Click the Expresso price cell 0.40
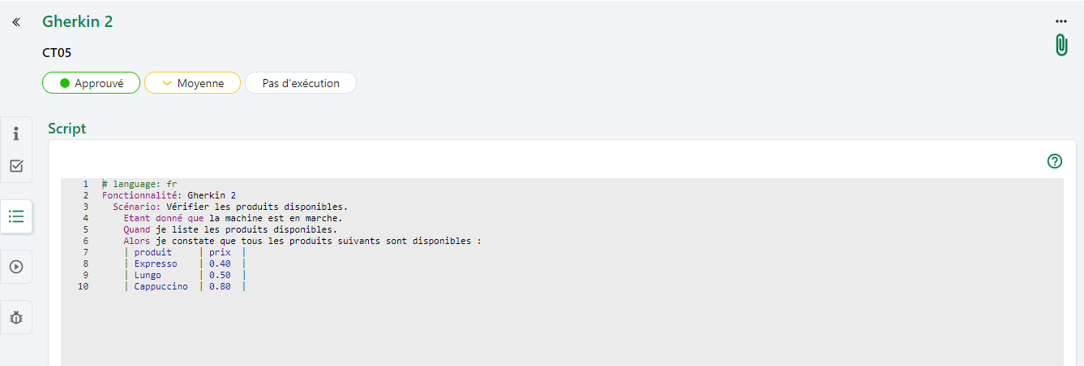The width and height of the screenshot is (1084, 366). pyautogui.click(x=220, y=264)
